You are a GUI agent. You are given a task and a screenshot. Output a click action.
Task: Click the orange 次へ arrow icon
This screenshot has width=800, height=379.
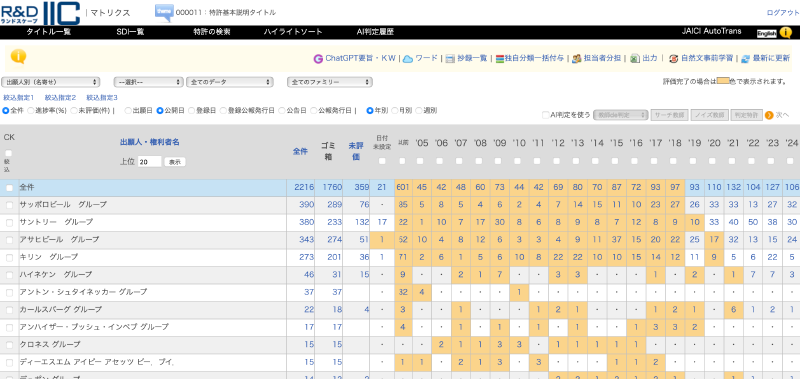click(769, 115)
